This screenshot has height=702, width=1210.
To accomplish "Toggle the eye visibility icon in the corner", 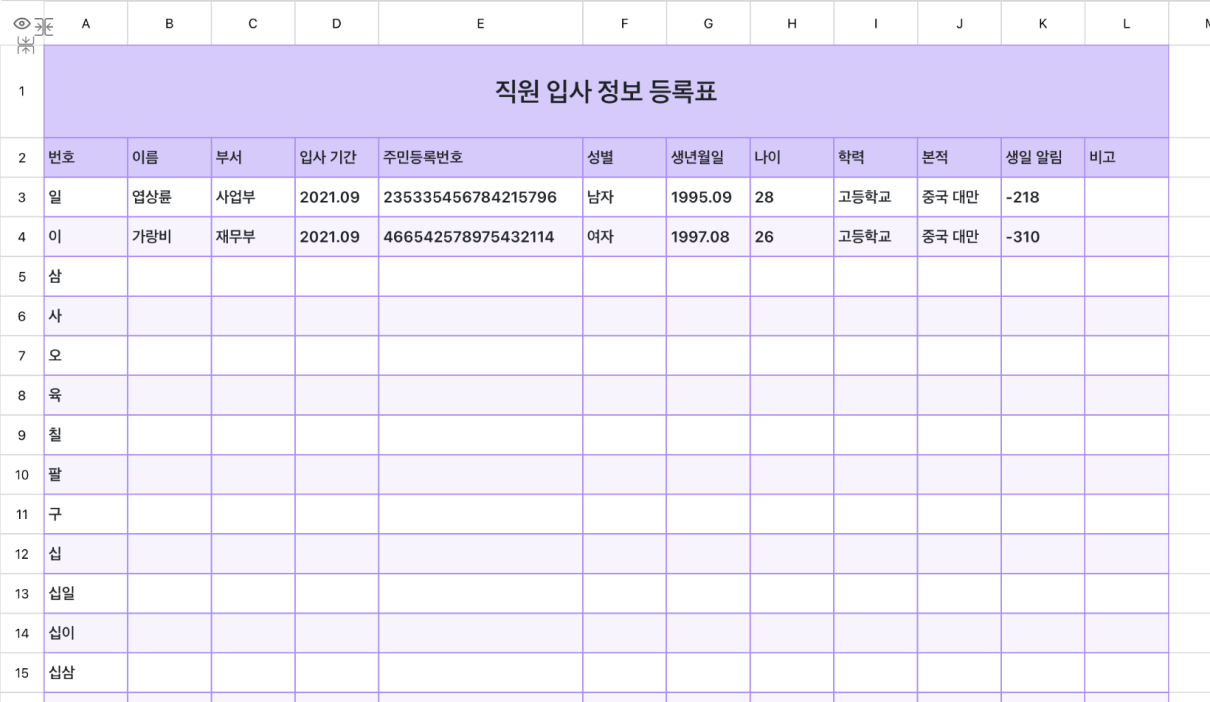I will (x=21, y=24).
